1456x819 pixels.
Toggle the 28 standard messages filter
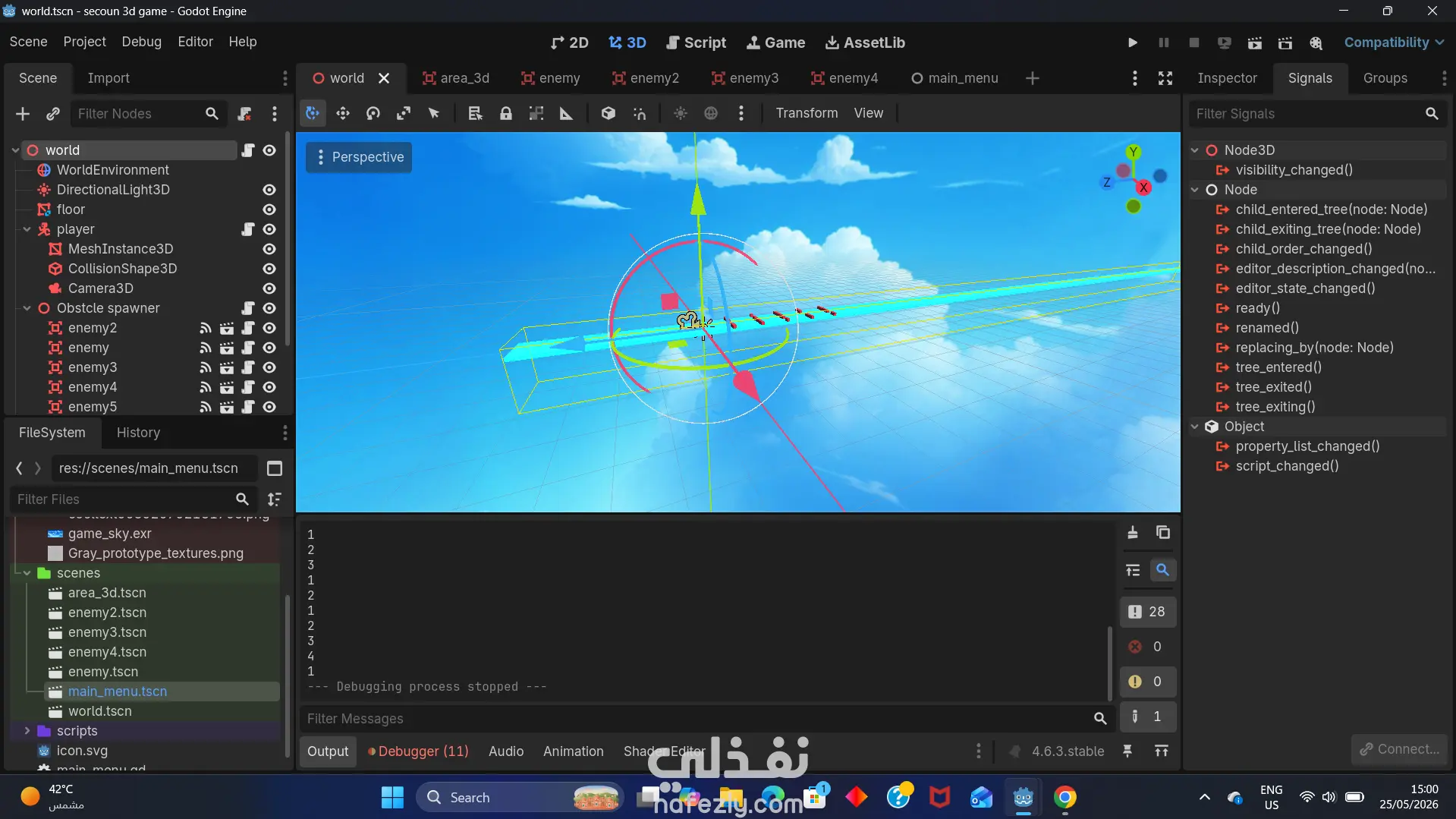click(1148, 612)
